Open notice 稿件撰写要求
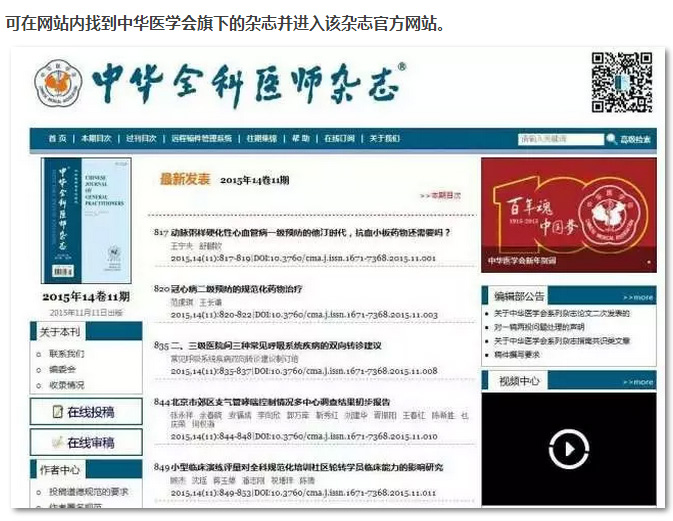Viewport: 673px width, 521px height. pos(516,354)
